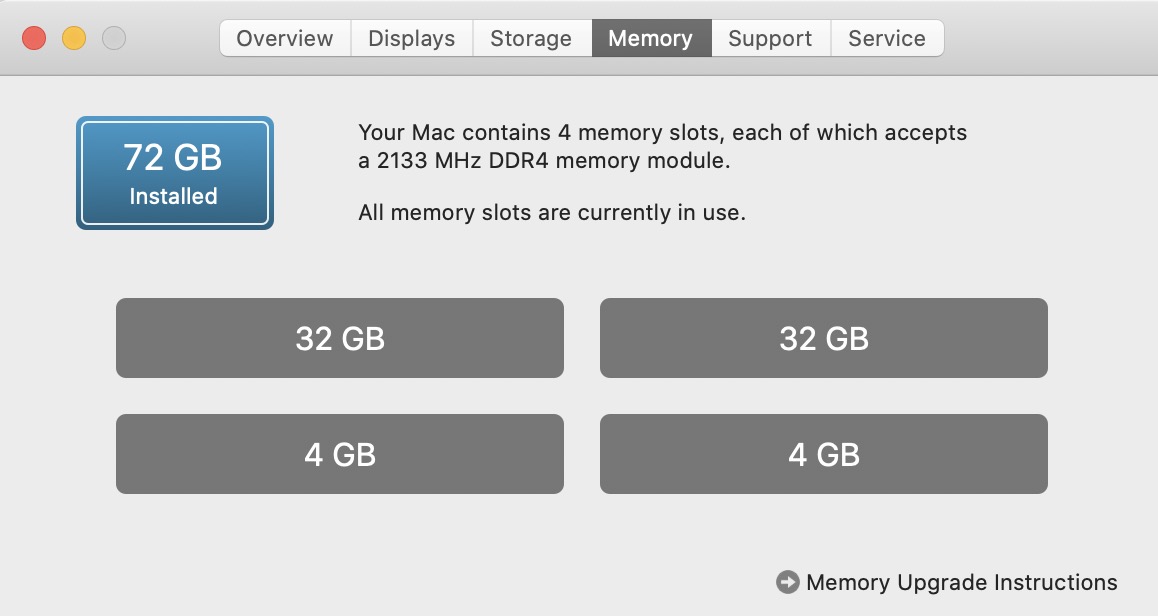
Task: Click the "Your Mac contains 4 memory slots" line
Action: coord(662,132)
